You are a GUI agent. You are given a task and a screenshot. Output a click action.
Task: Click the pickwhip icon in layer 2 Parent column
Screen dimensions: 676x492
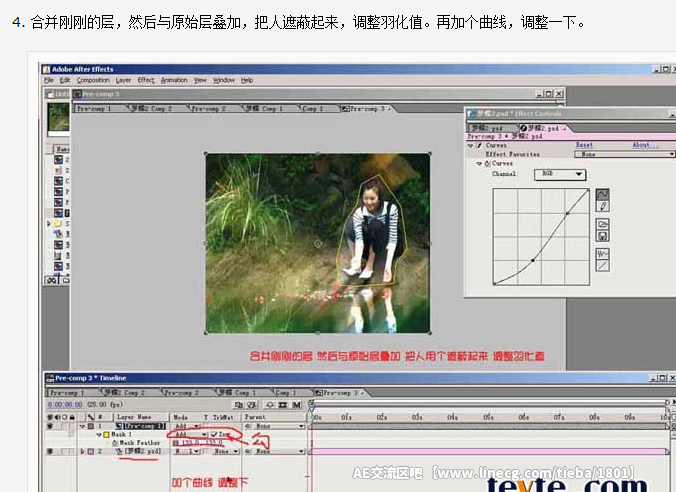(248, 451)
